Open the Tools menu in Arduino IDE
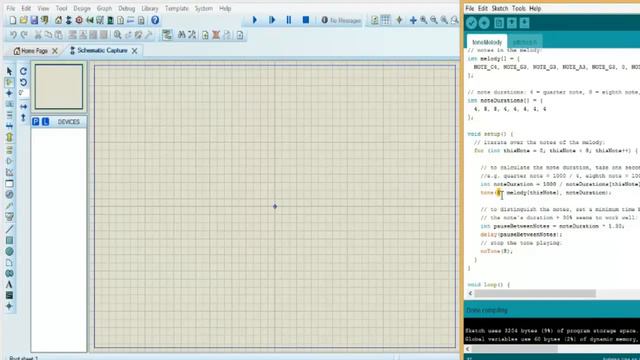The height and width of the screenshot is (360, 640). tap(518, 8)
